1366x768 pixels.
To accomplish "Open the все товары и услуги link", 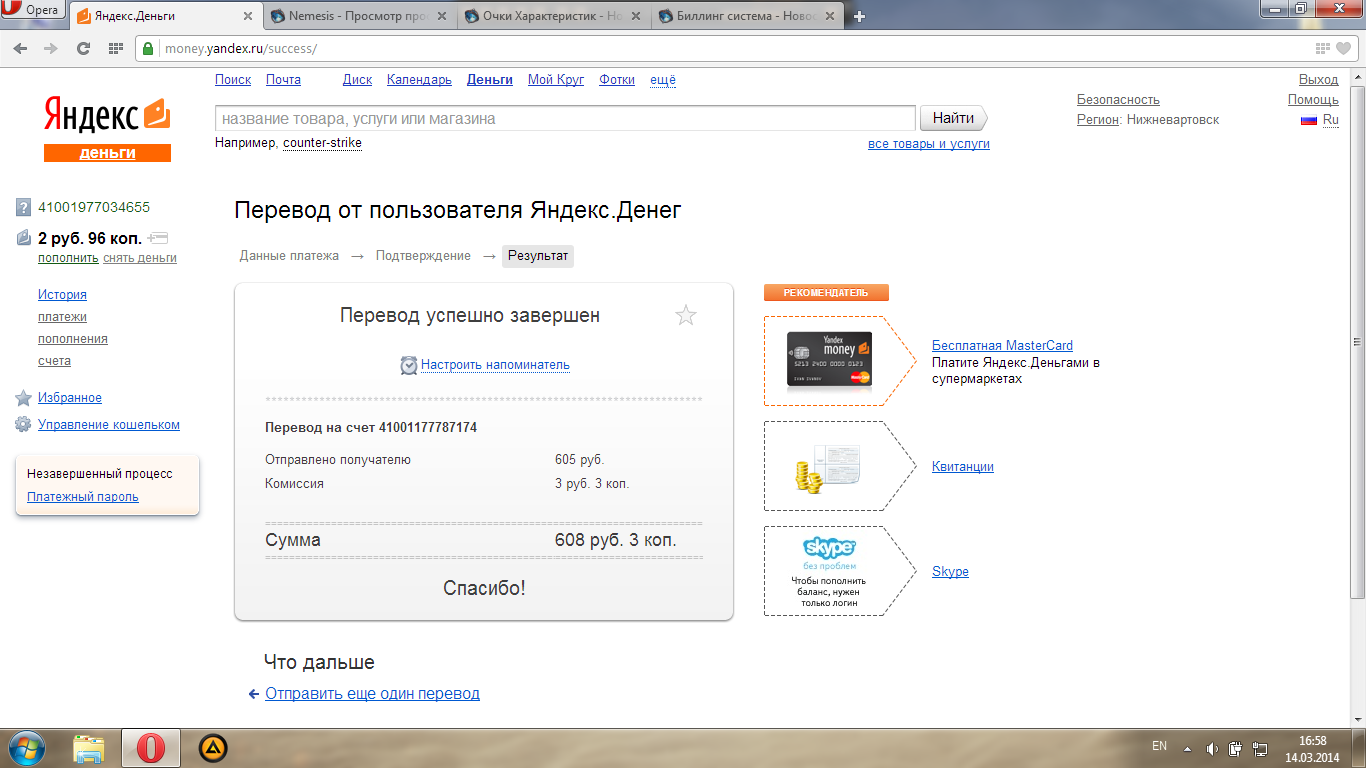I will (x=929, y=144).
